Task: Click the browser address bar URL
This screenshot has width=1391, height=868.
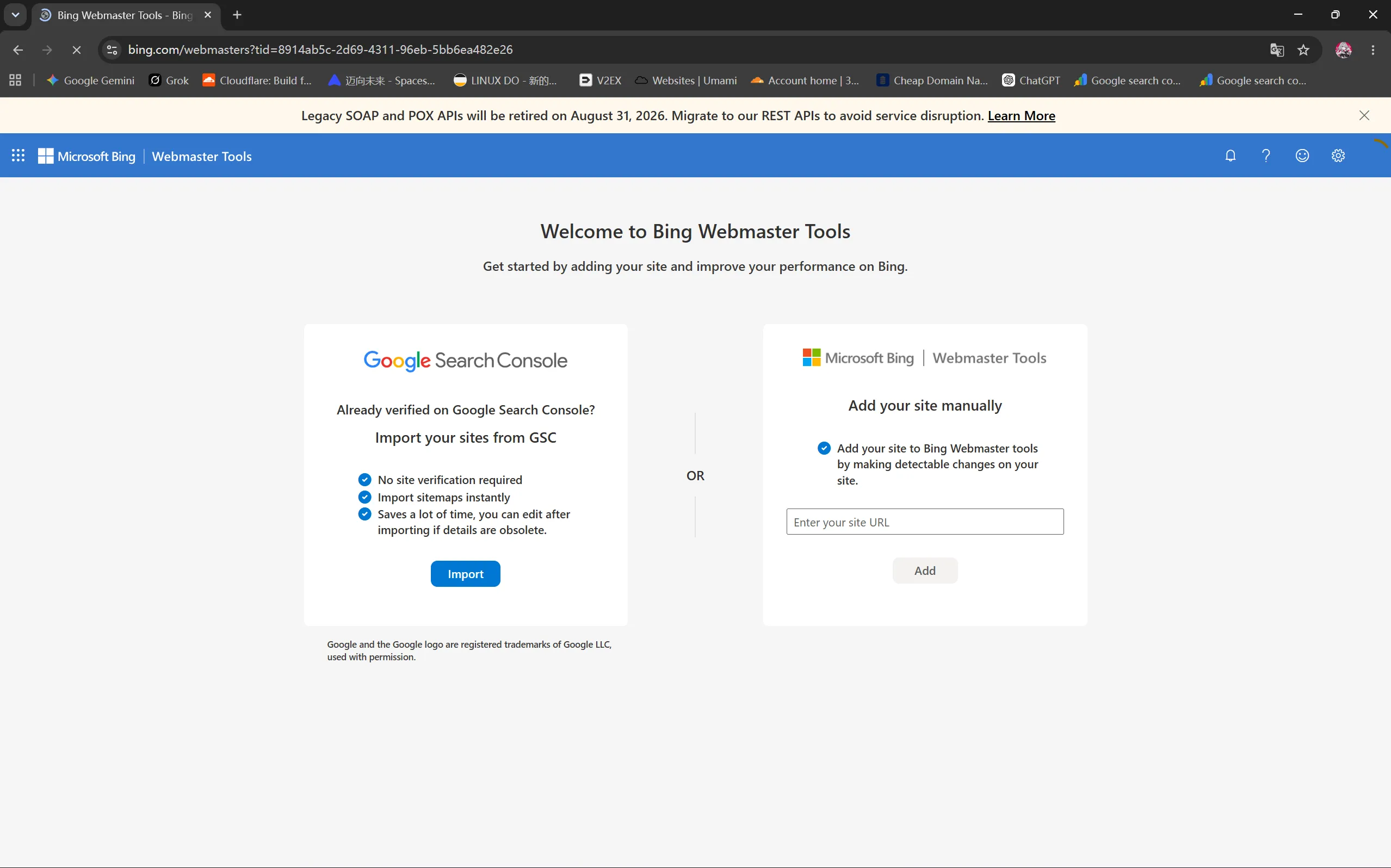Action: tap(320, 50)
